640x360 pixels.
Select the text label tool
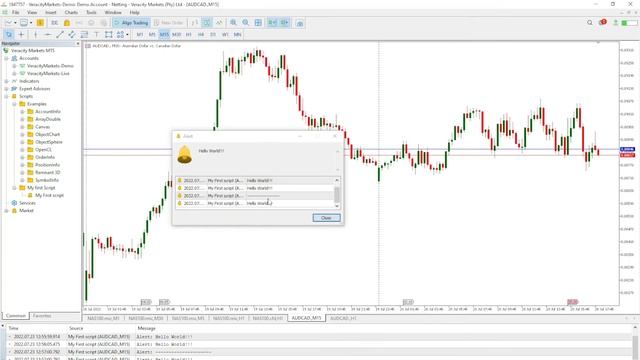pyautogui.click(x=96, y=35)
